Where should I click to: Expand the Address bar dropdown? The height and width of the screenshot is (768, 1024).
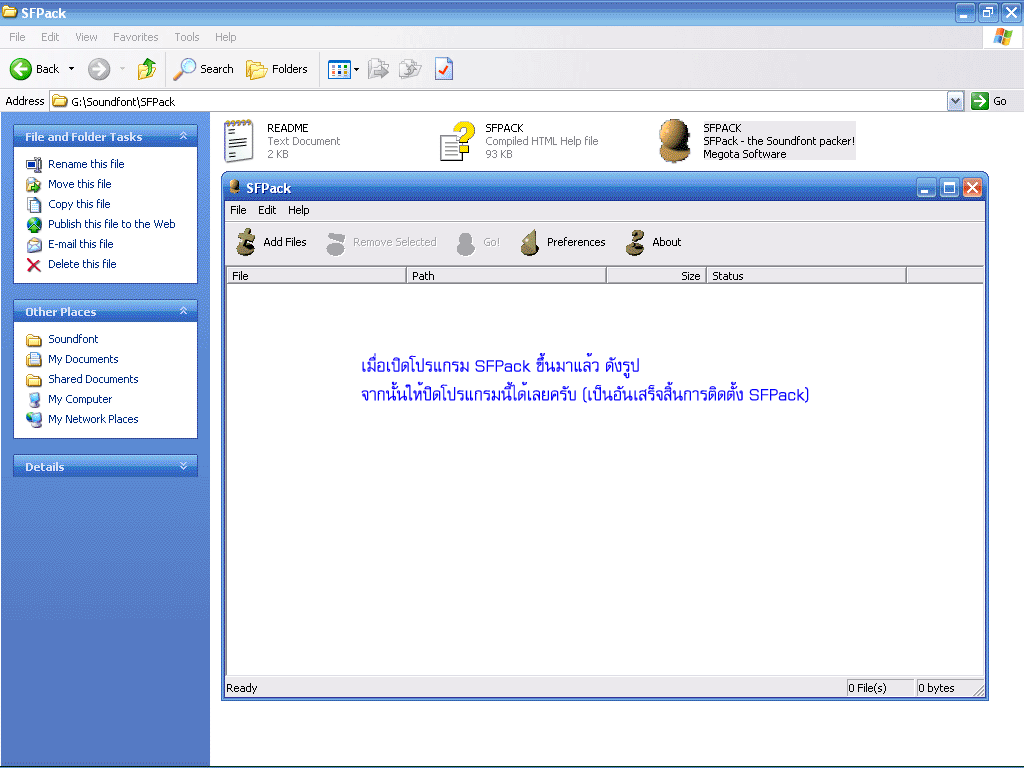pyautogui.click(x=955, y=101)
